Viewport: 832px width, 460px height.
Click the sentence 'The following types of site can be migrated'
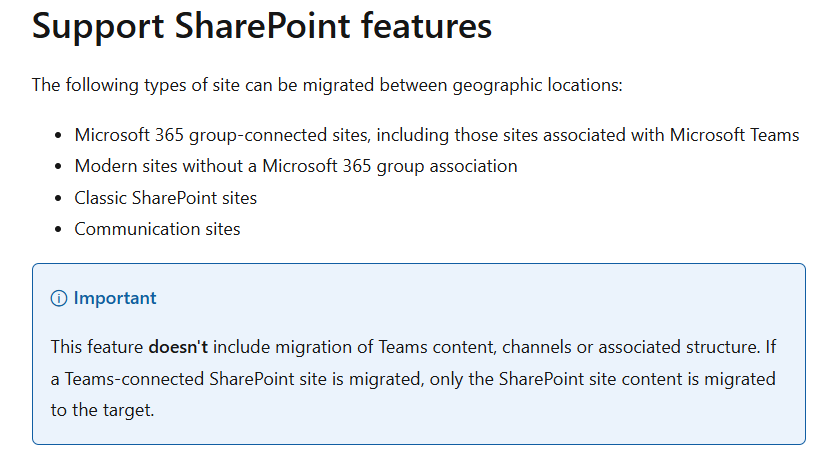(327, 85)
